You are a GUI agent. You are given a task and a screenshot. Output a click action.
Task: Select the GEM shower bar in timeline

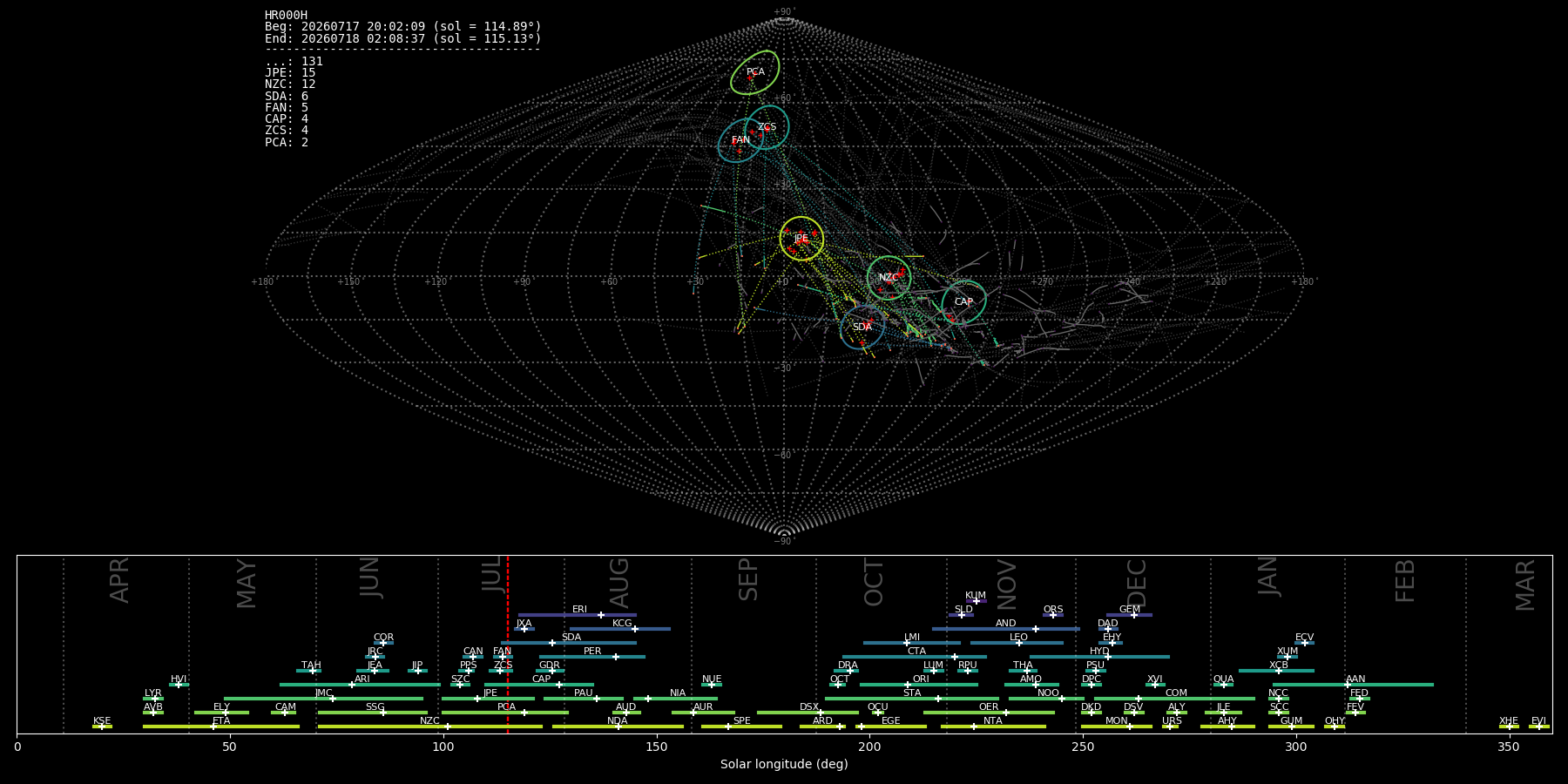coord(1130,615)
